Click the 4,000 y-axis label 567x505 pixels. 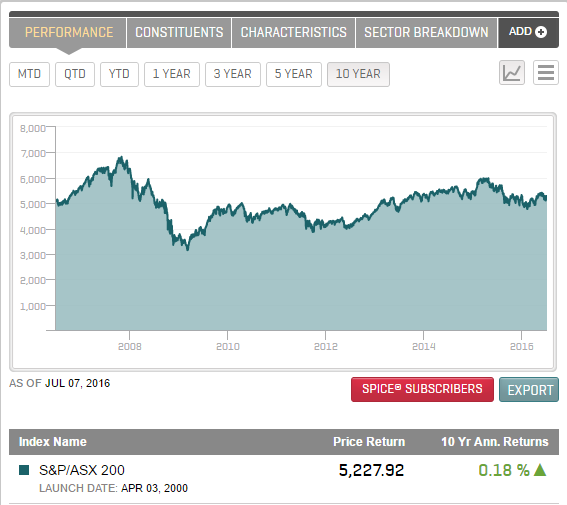point(33,230)
